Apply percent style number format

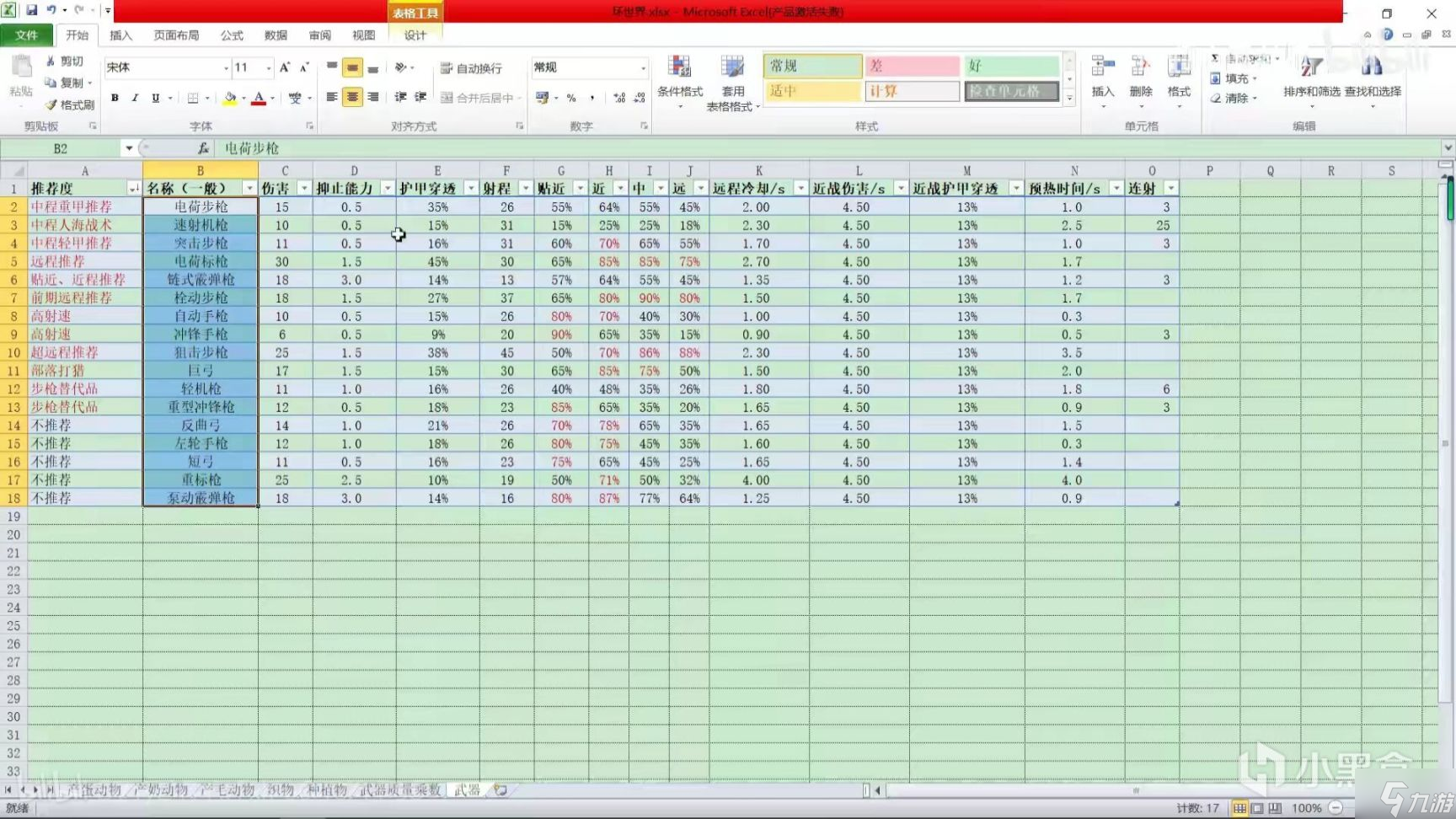pos(571,98)
